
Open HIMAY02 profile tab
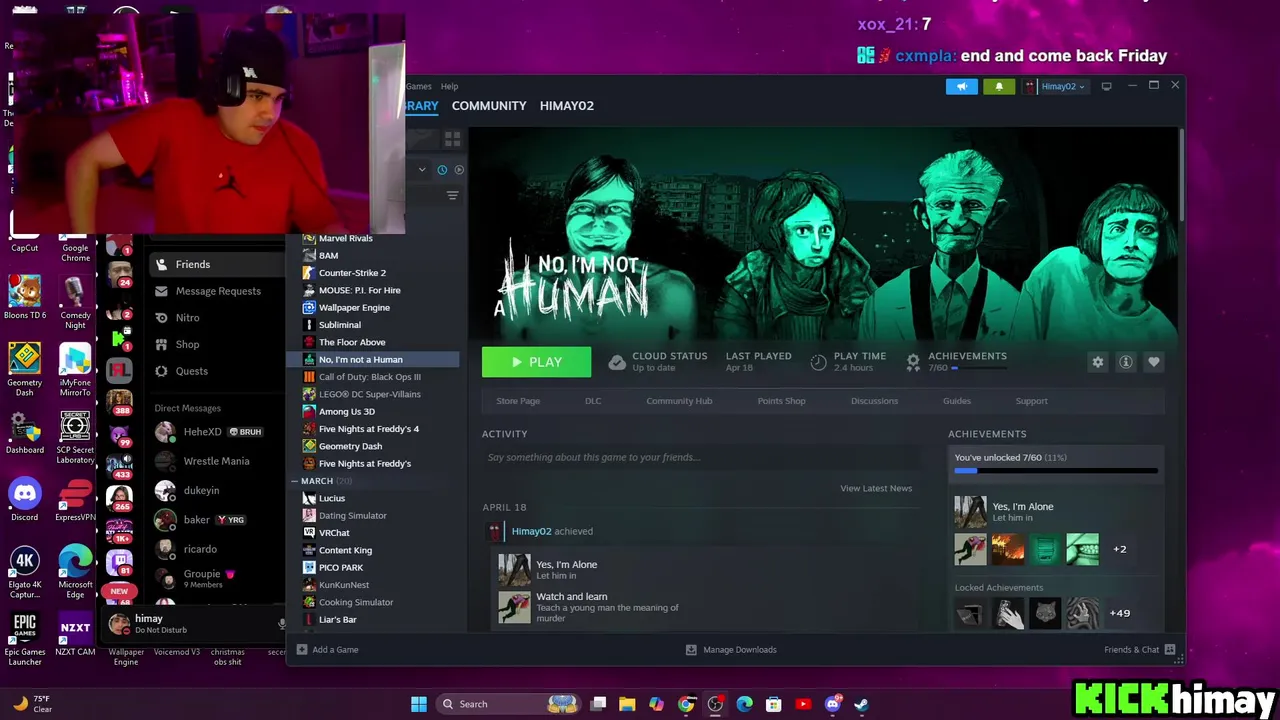[566, 105]
